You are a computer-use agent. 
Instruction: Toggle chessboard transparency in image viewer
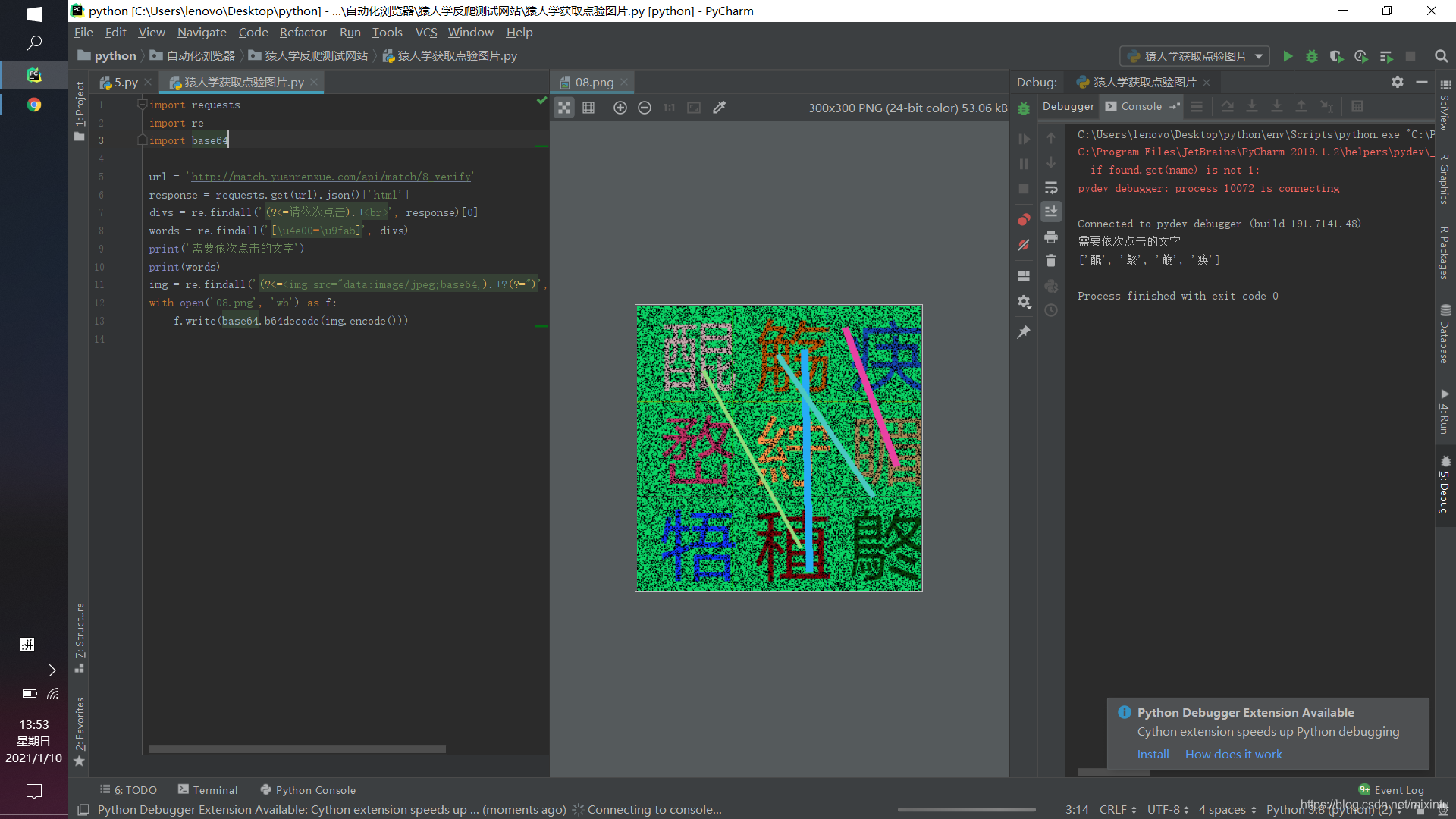click(564, 108)
